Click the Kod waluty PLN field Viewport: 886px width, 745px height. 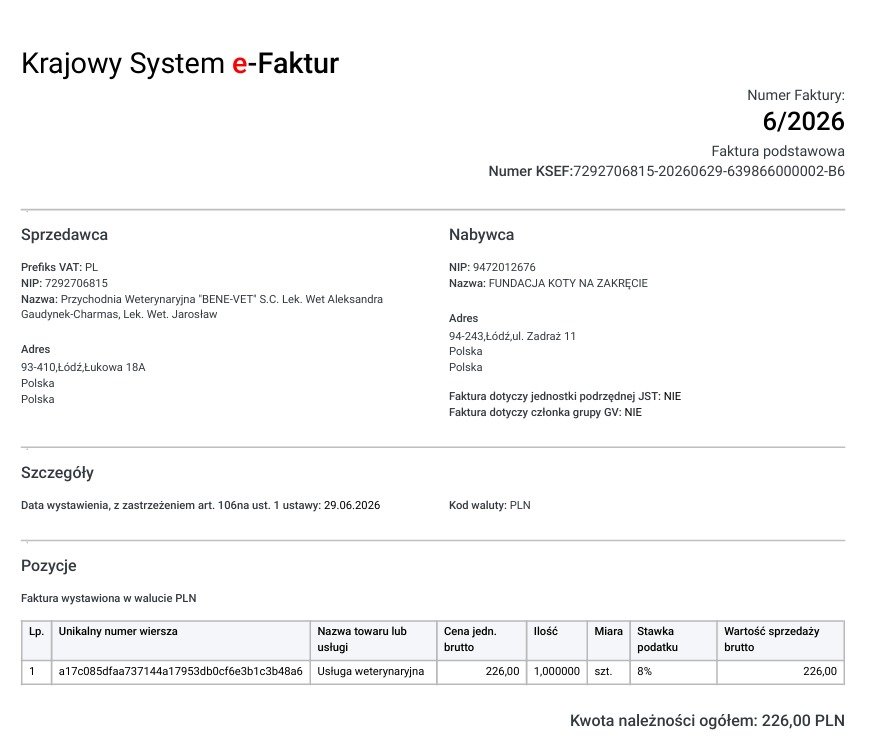[489, 505]
